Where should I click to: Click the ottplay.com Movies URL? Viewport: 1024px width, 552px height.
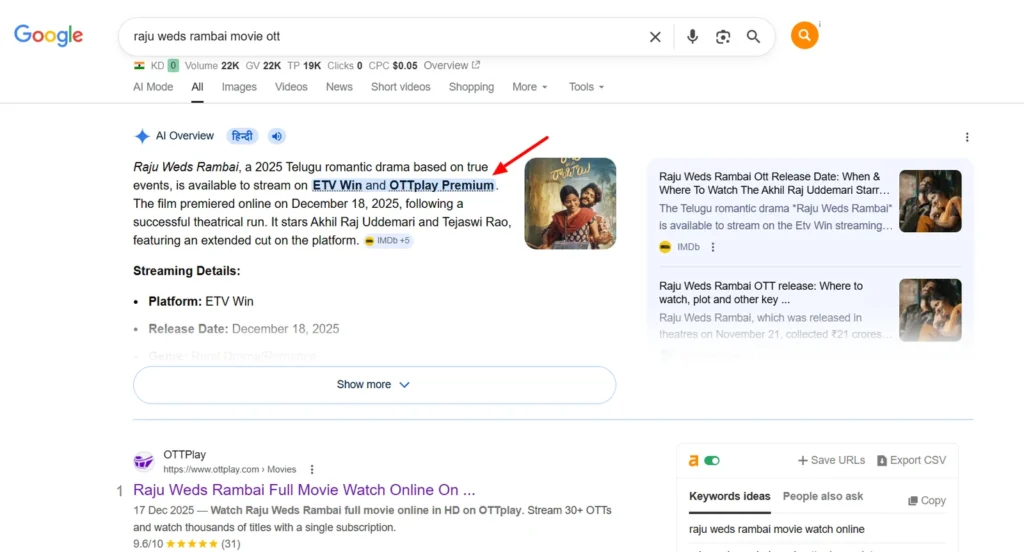pos(229,469)
